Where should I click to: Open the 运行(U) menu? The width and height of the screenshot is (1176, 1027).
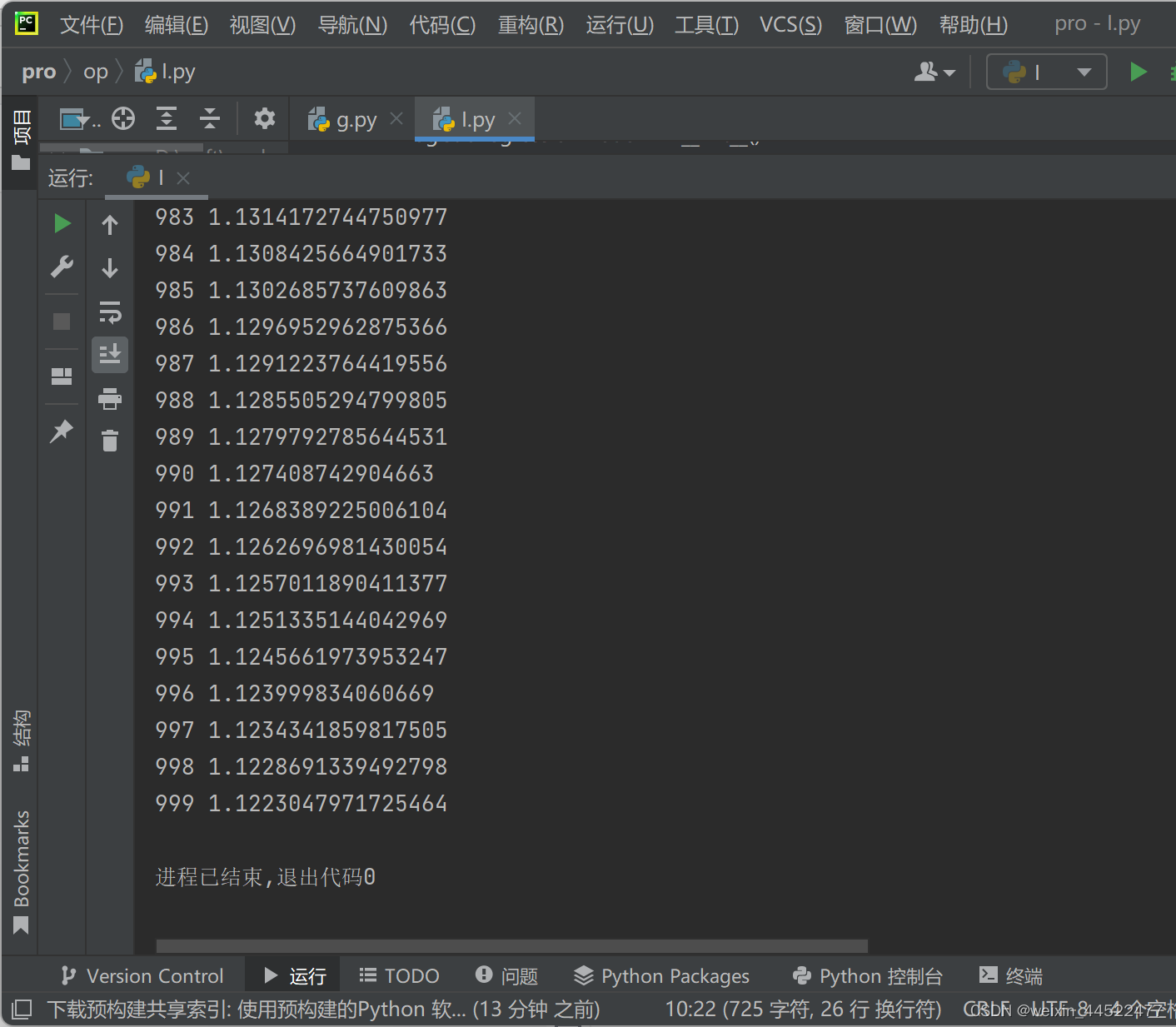pyautogui.click(x=620, y=25)
